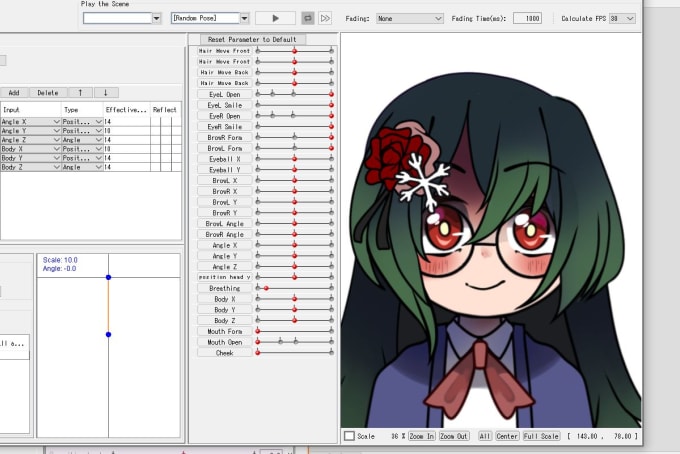Enable the Scale checkbox
Screen dimensions: 680x454
pyautogui.click(x=349, y=436)
